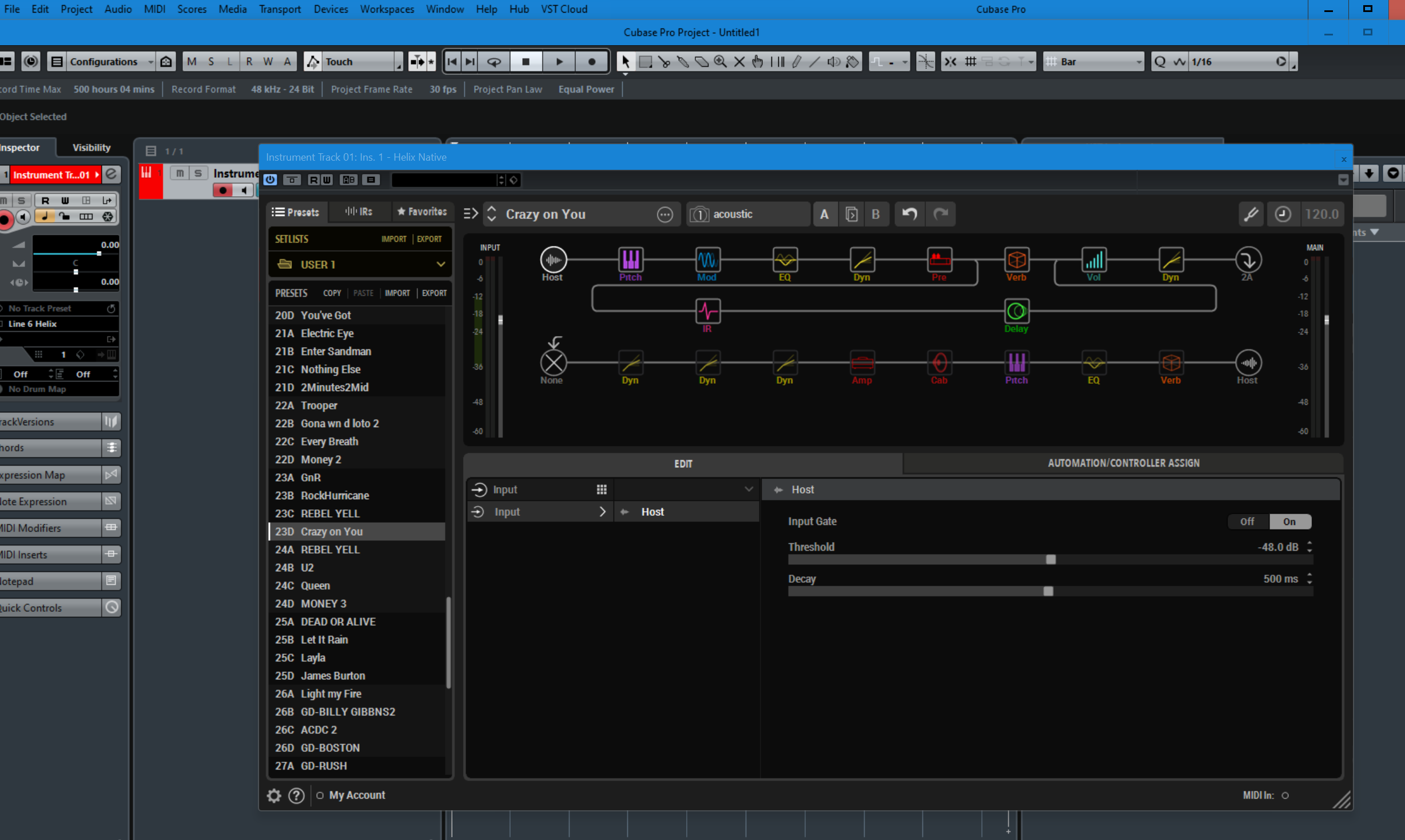1405x840 pixels.
Task: Click the undo arrow in Helix Native
Action: pos(909,214)
